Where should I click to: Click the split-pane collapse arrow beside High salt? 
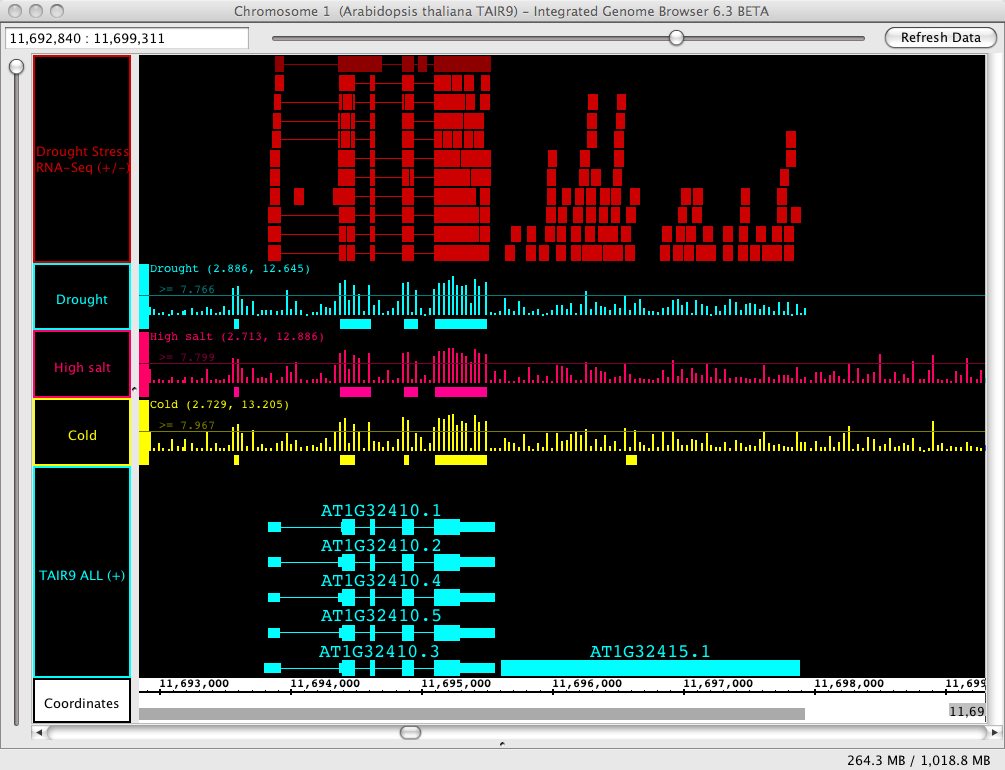coord(134,389)
